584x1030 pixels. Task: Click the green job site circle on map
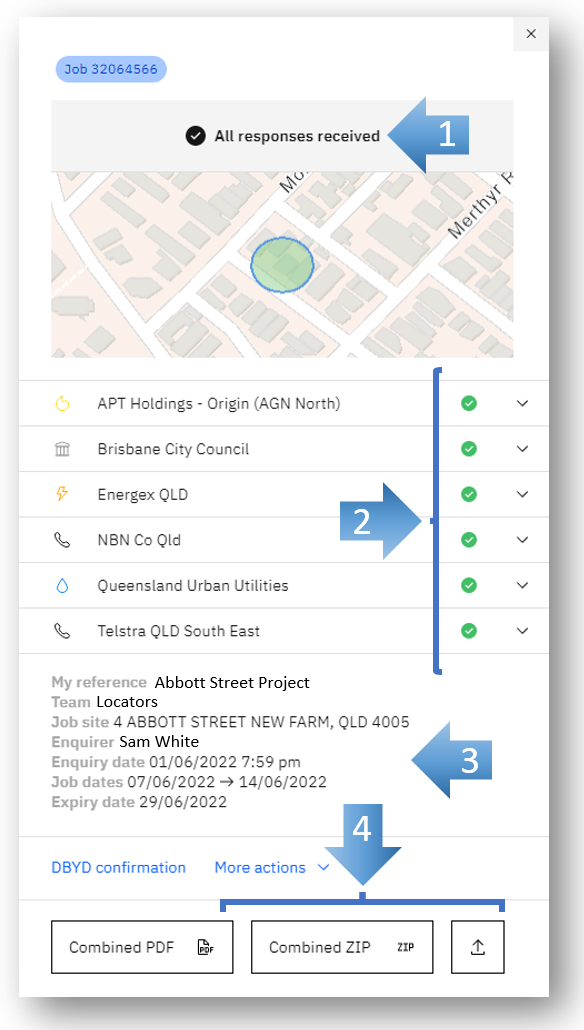pos(282,265)
